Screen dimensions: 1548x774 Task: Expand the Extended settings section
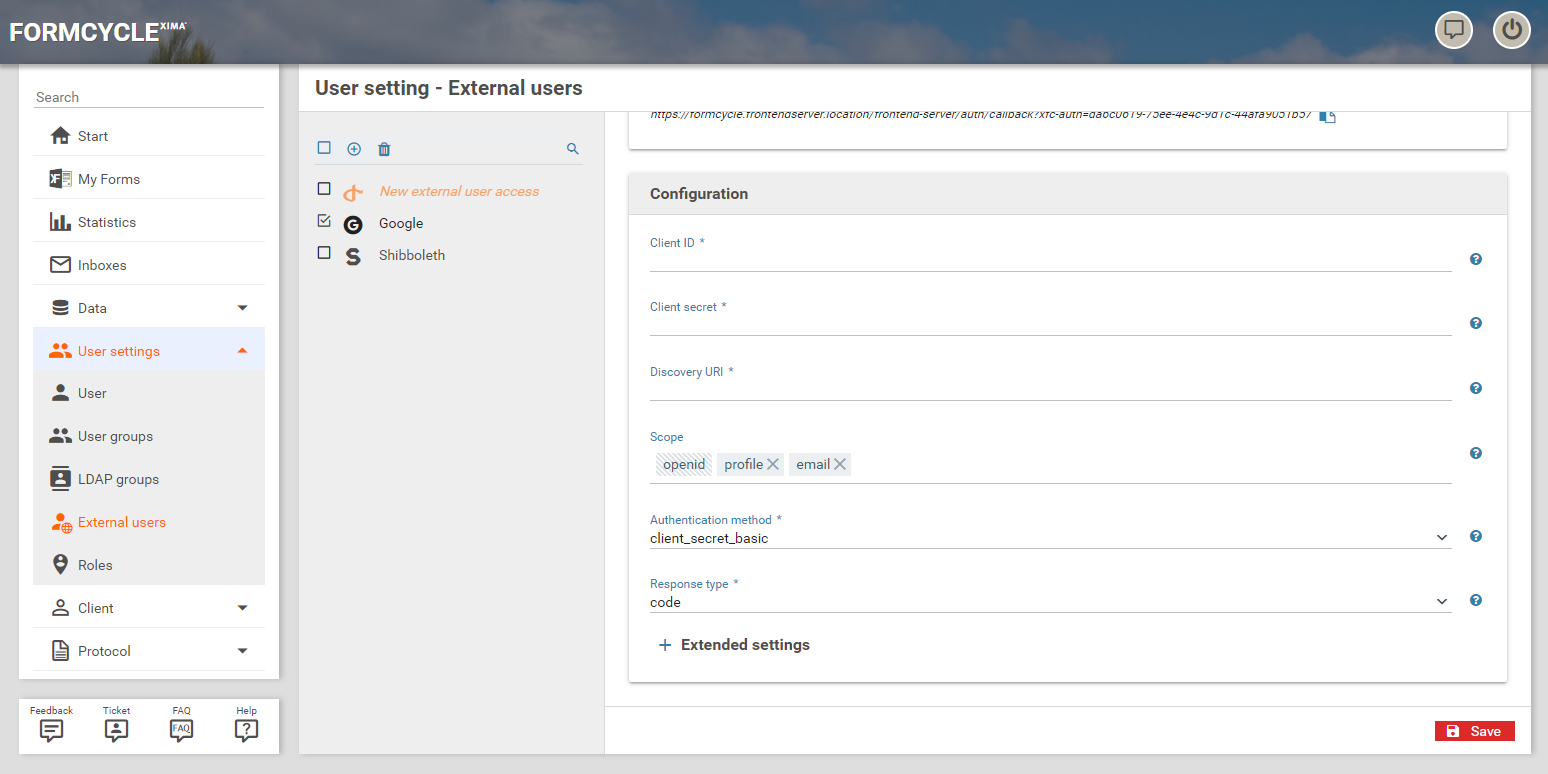pyautogui.click(x=734, y=645)
